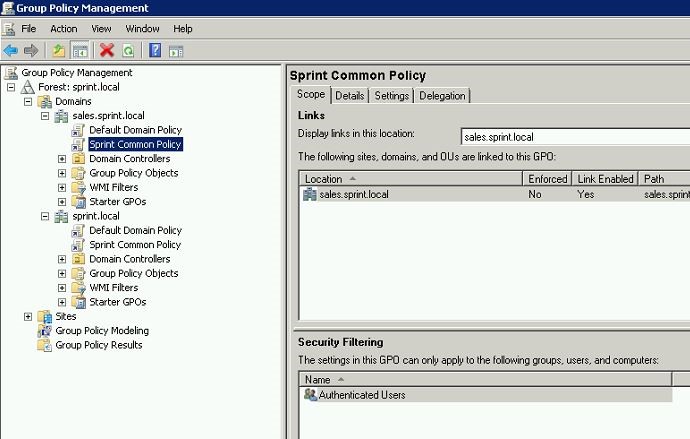
Task: Click the Domain Controllers folder icon under sales.sprint.local
Action: coord(78,158)
